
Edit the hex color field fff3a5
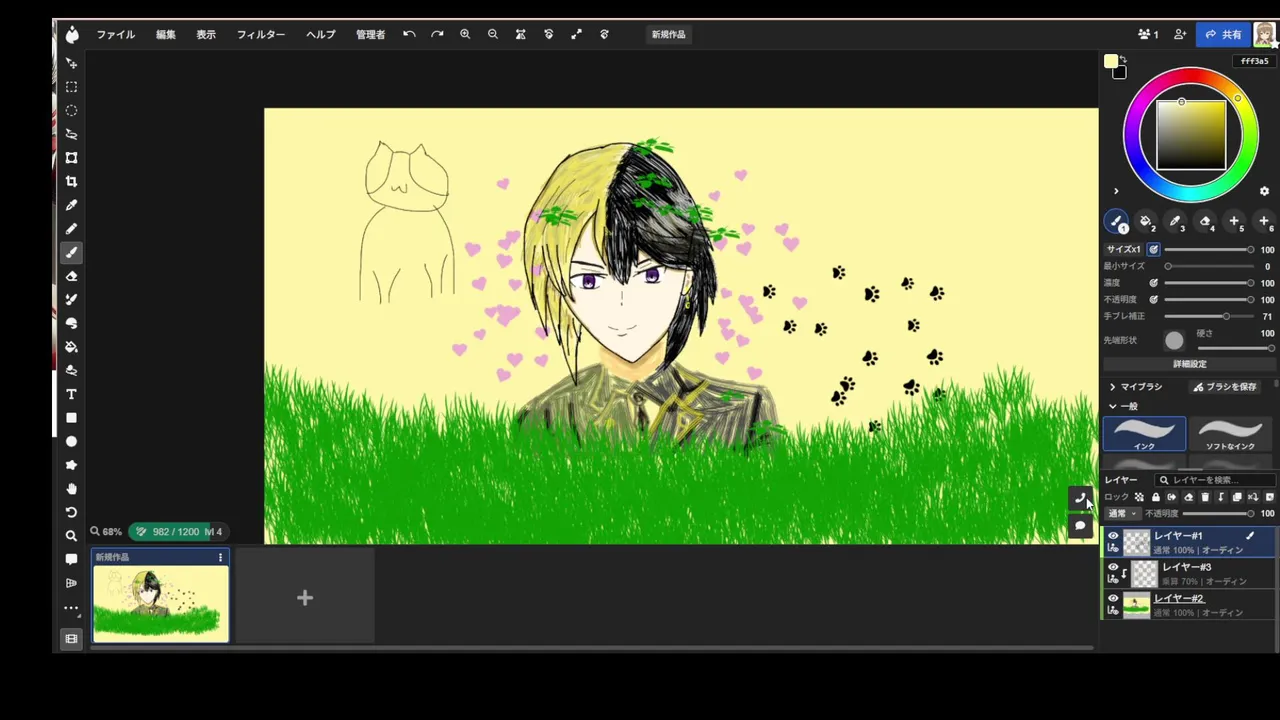(1254, 61)
